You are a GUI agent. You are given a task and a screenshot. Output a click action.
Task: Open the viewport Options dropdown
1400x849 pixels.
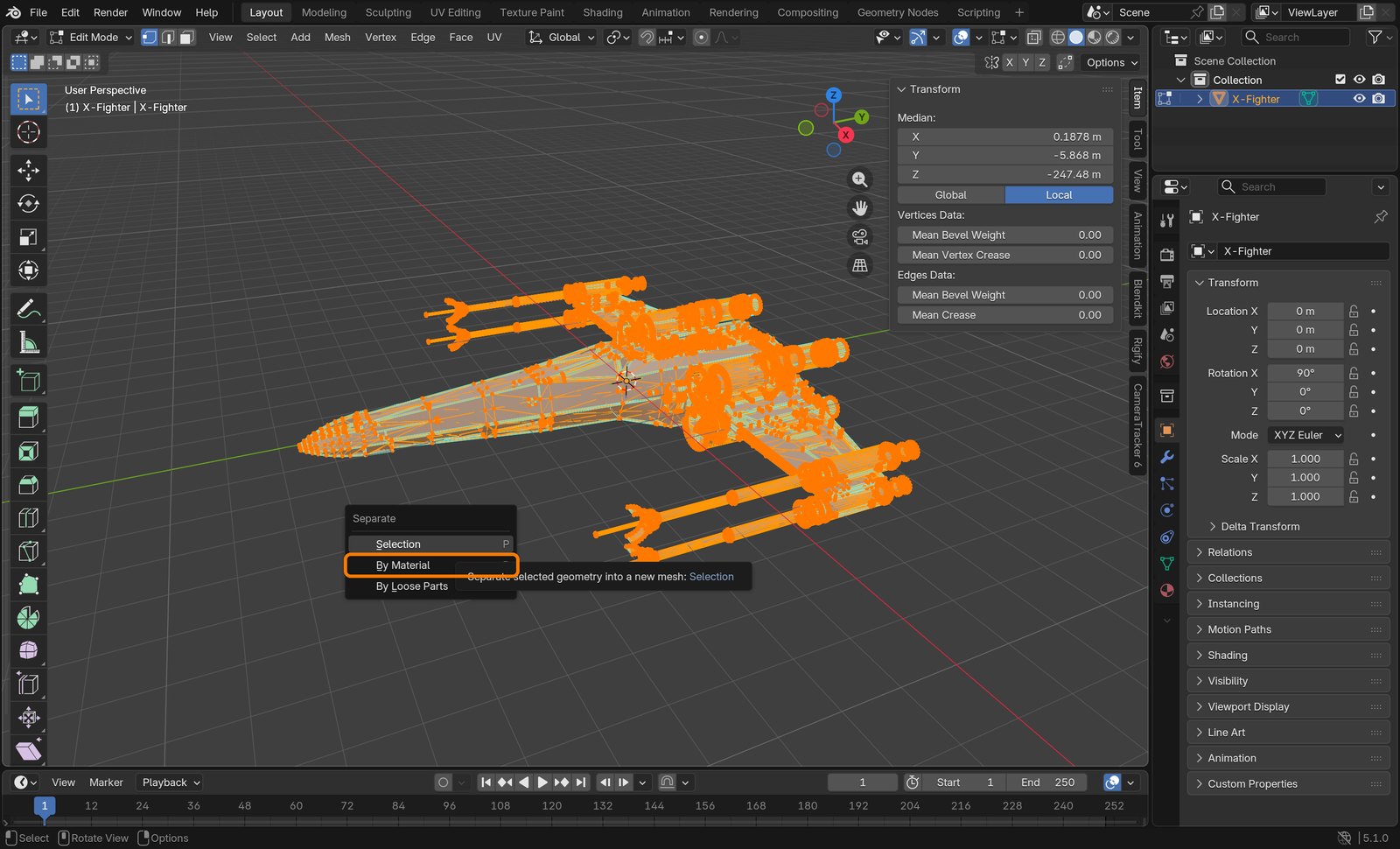click(x=1112, y=63)
